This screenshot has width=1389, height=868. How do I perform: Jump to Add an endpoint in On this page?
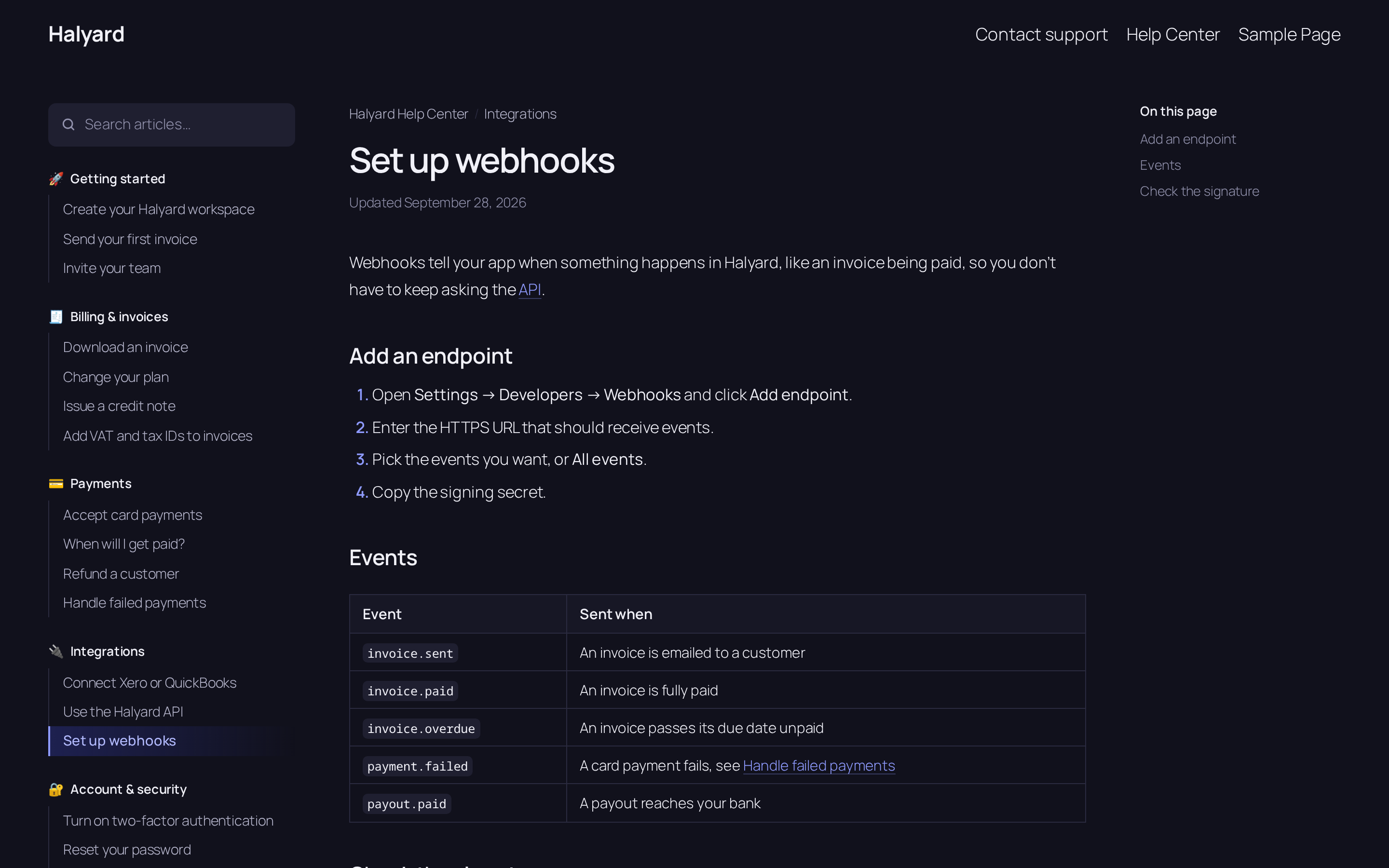1187,139
